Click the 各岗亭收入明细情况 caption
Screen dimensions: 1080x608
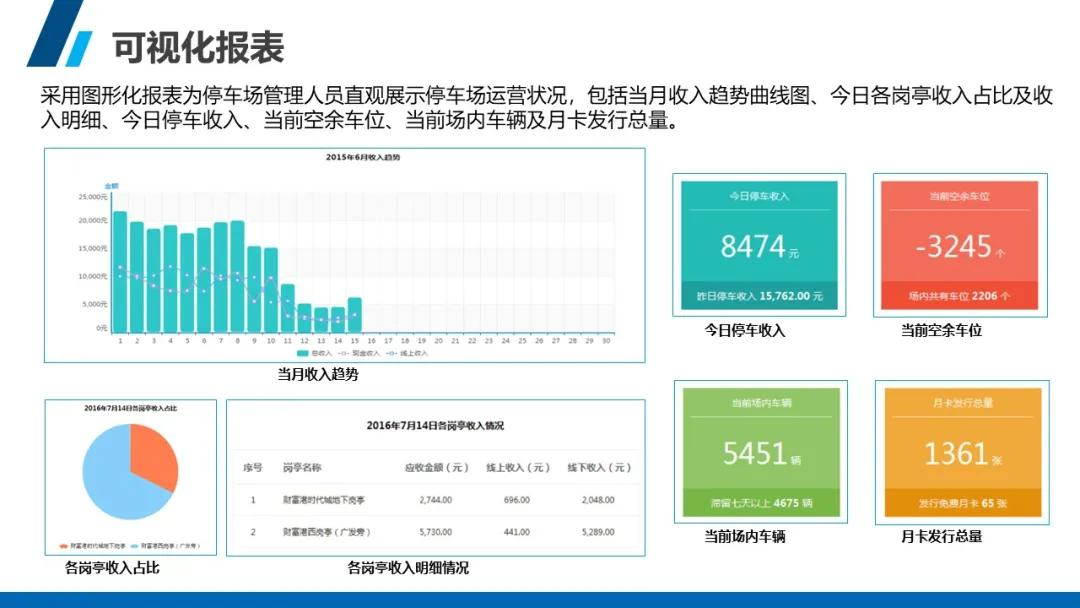pyautogui.click(x=408, y=568)
